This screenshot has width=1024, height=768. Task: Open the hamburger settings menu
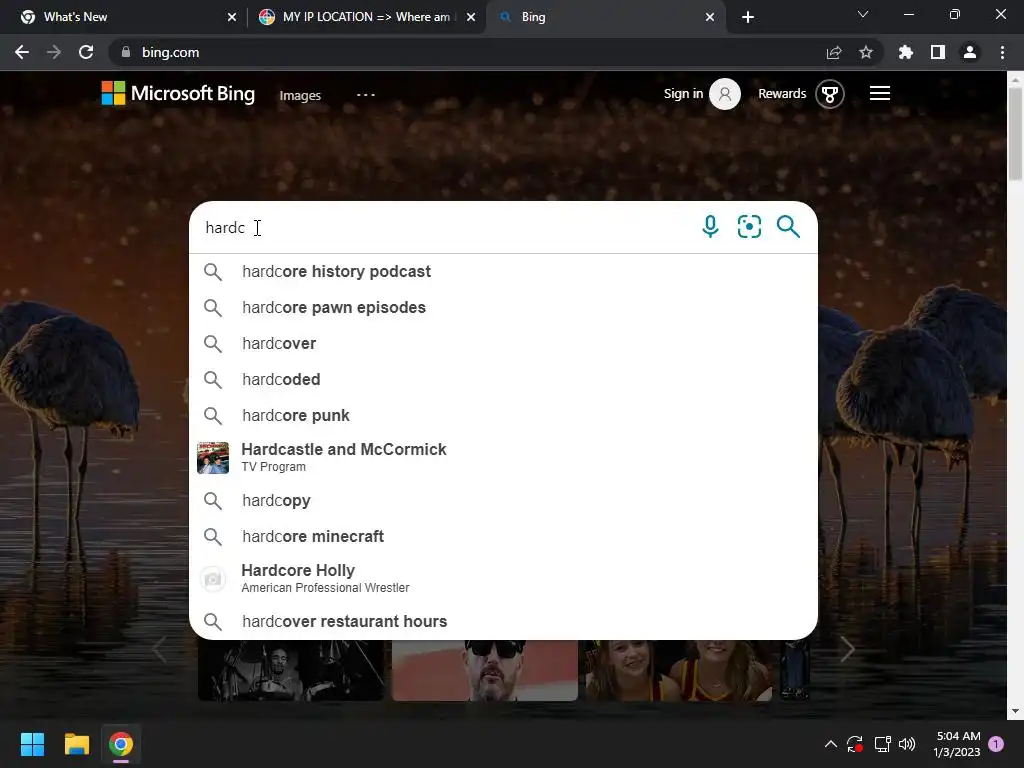[x=880, y=93]
